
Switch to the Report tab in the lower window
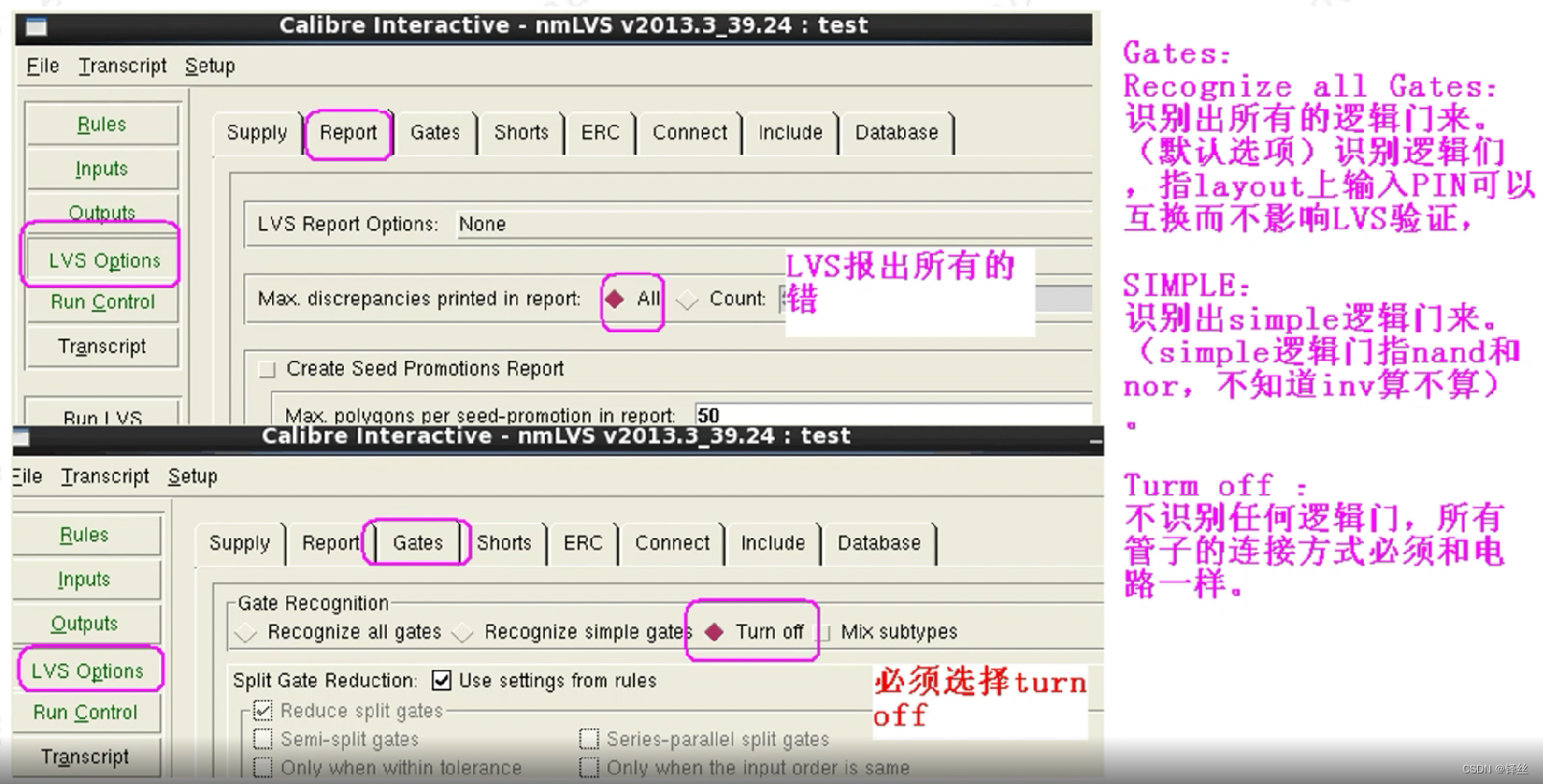point(330,544)
